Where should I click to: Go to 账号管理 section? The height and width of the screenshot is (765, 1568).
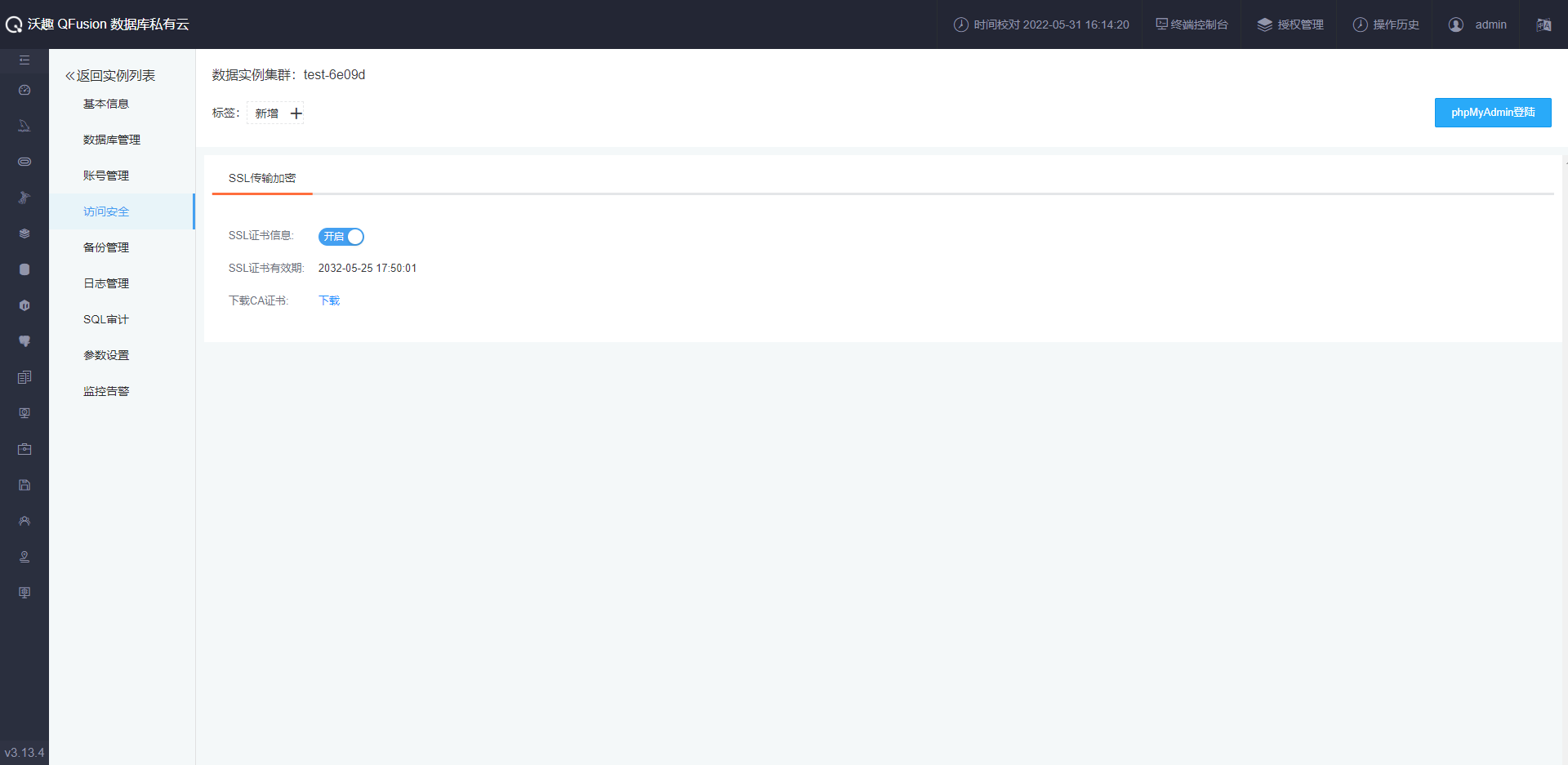click(106, 176)
